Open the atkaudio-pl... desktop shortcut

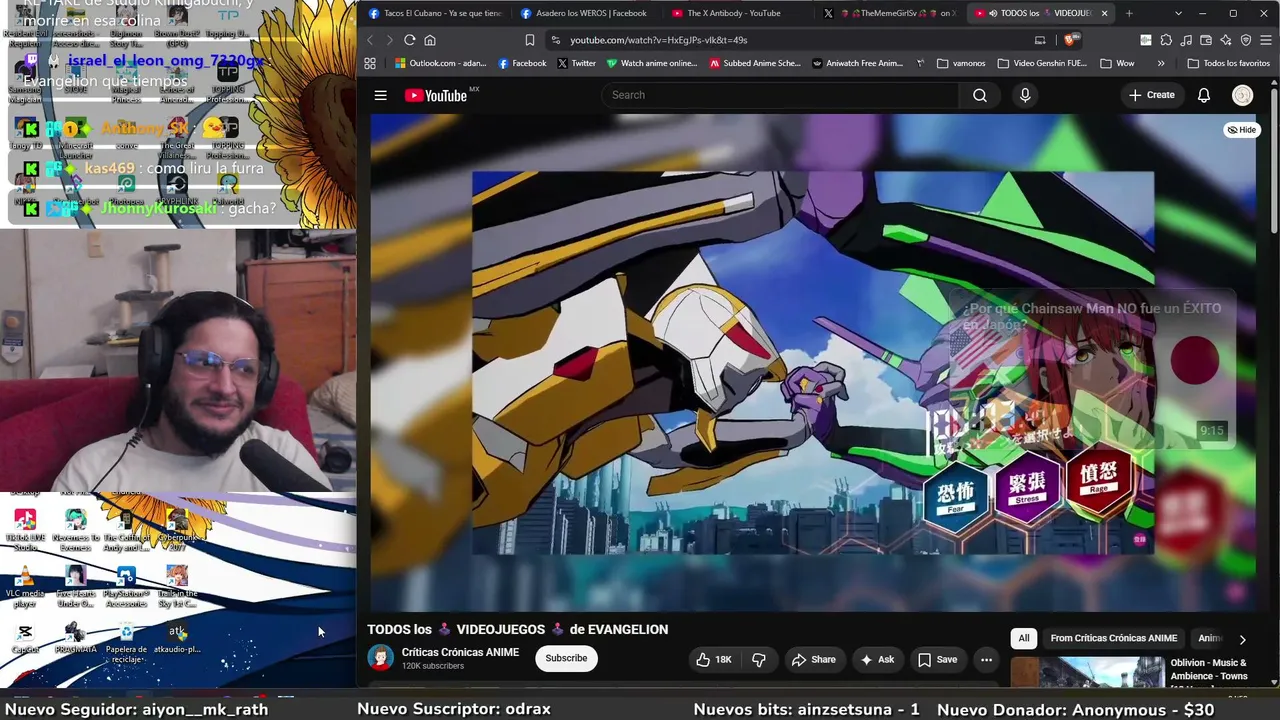pos(177,639)
